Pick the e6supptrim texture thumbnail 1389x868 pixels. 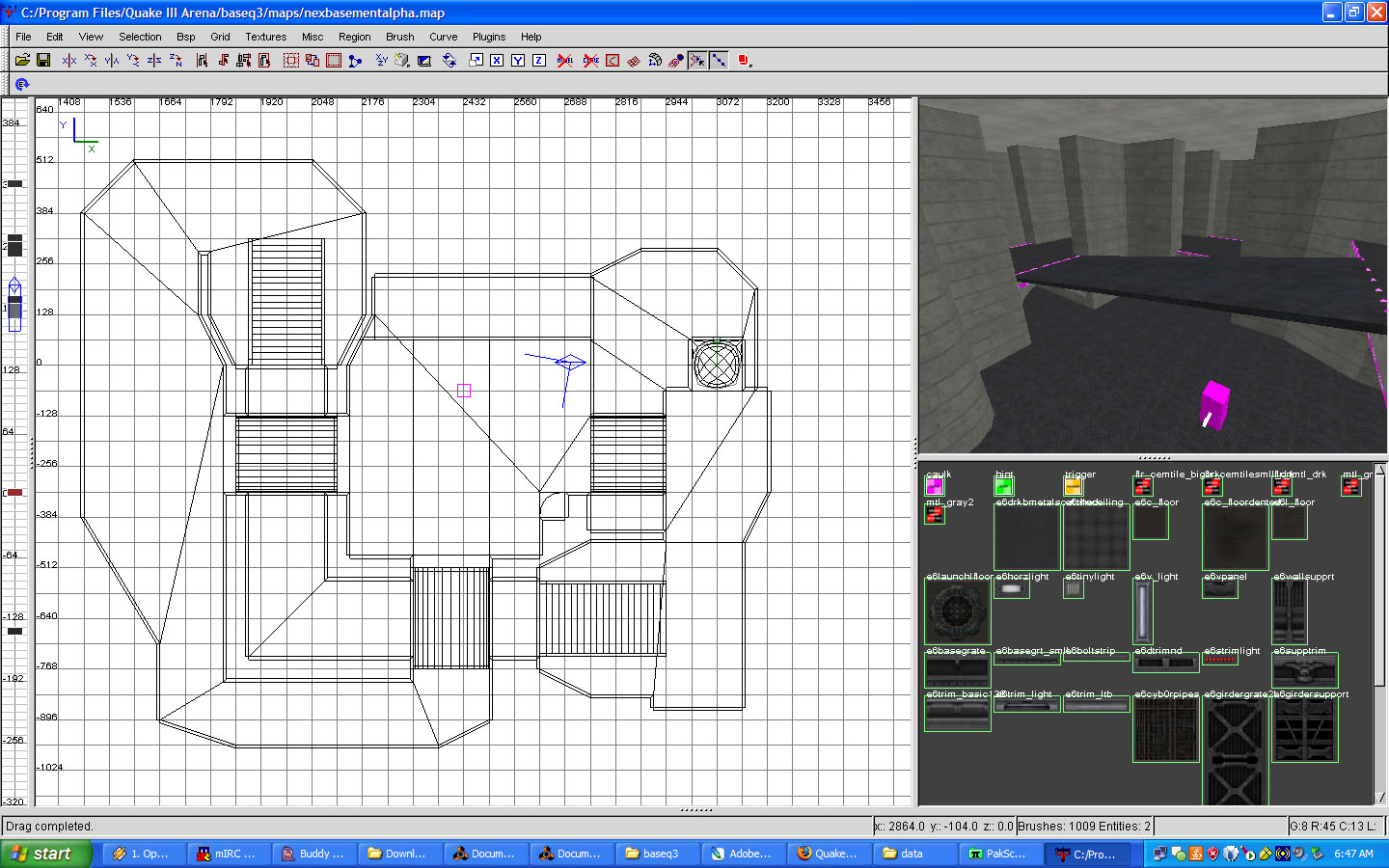pyautogui.click(x=1305, y=671)
